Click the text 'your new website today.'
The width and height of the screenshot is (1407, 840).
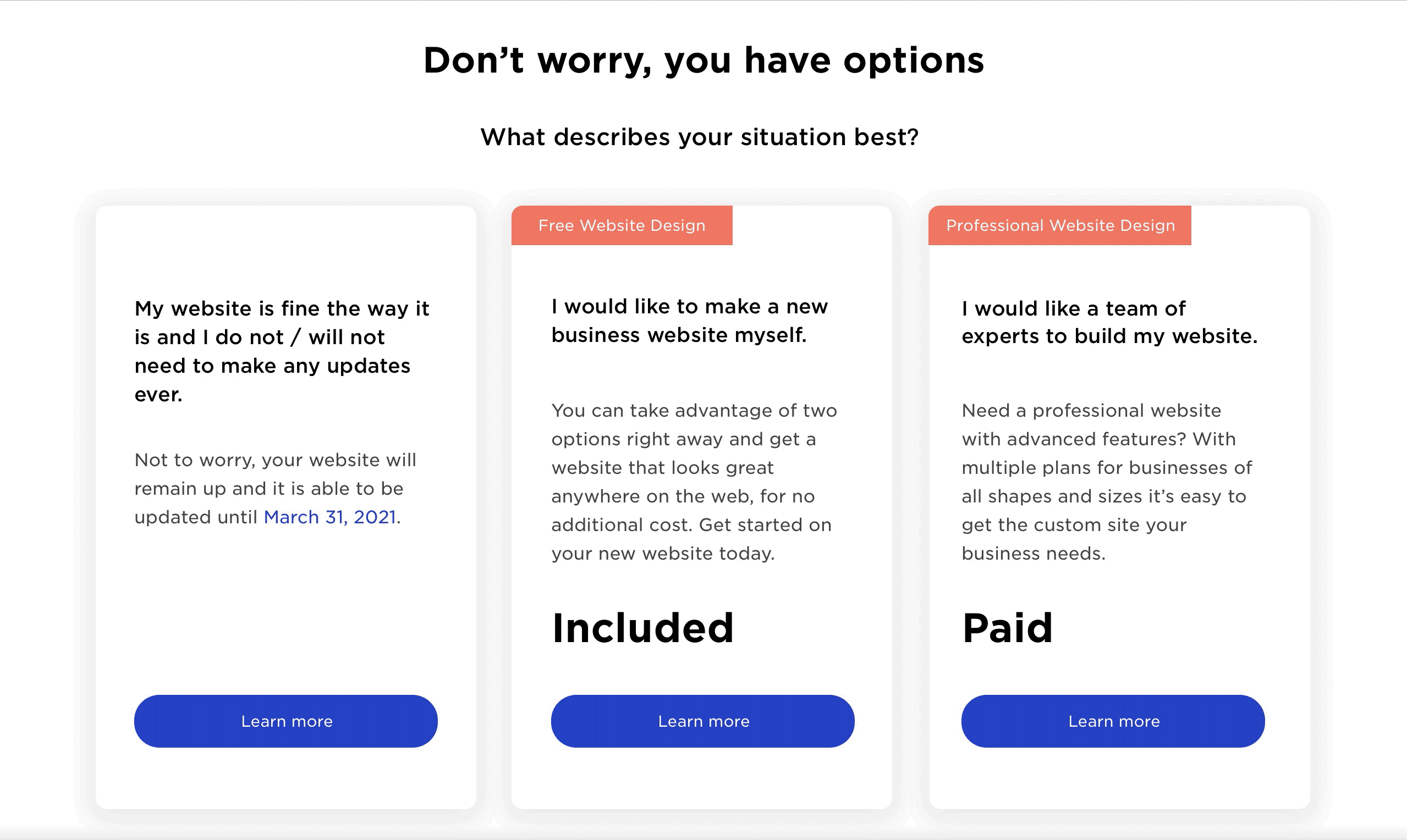coord(662,553)
